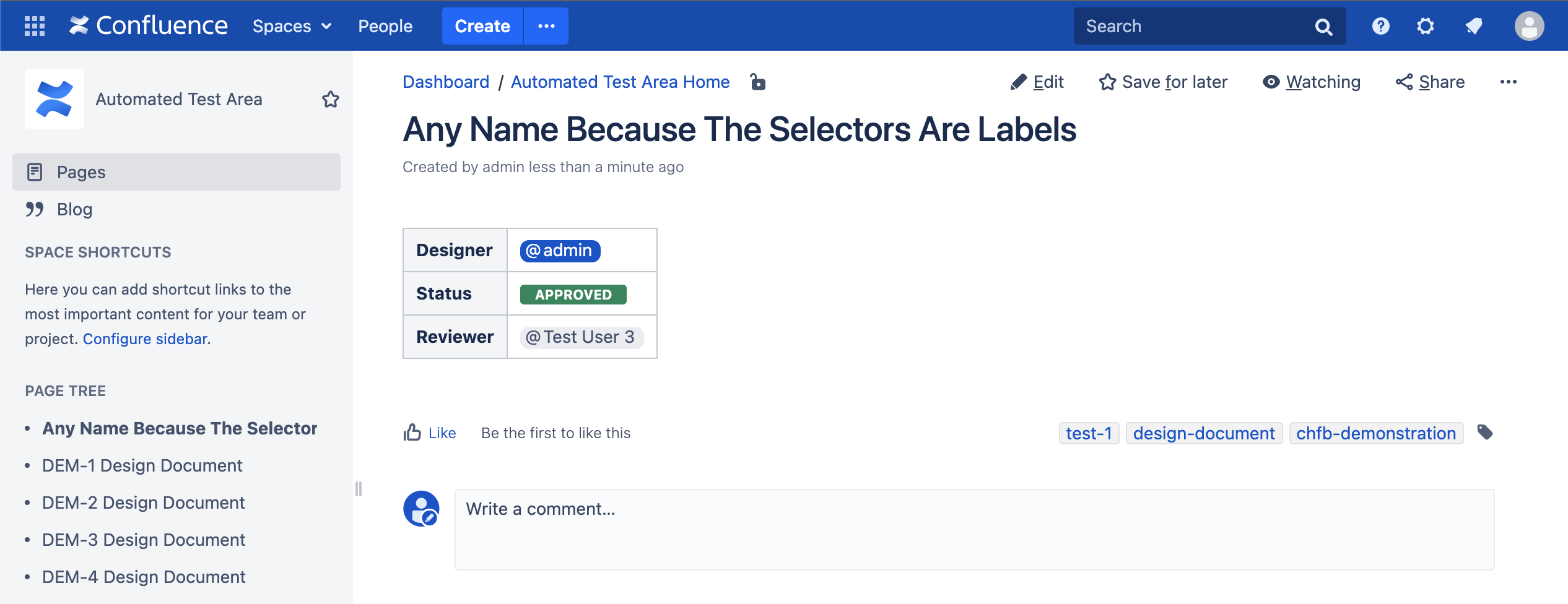The width and height of the screenshot is (1568, 604).
Task: Toggle Watching for this page
Action: pyautogui.click(x=1311, y=82)
